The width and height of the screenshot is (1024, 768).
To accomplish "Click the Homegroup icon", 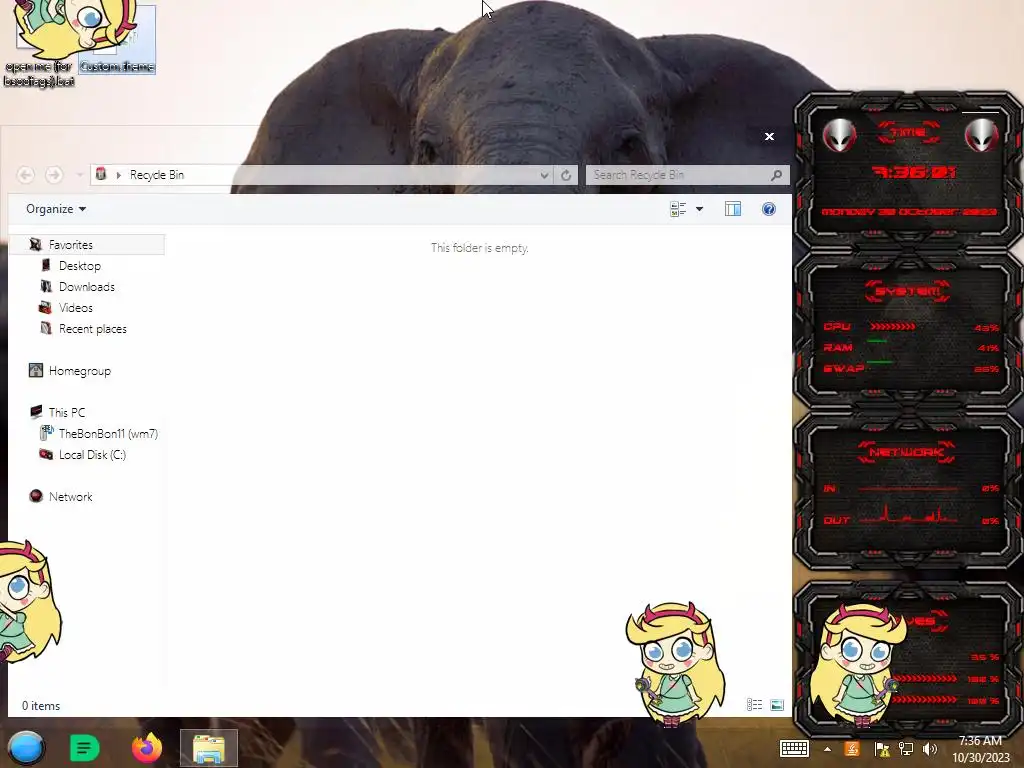I will pyautogui.click(x=36, y=370).
